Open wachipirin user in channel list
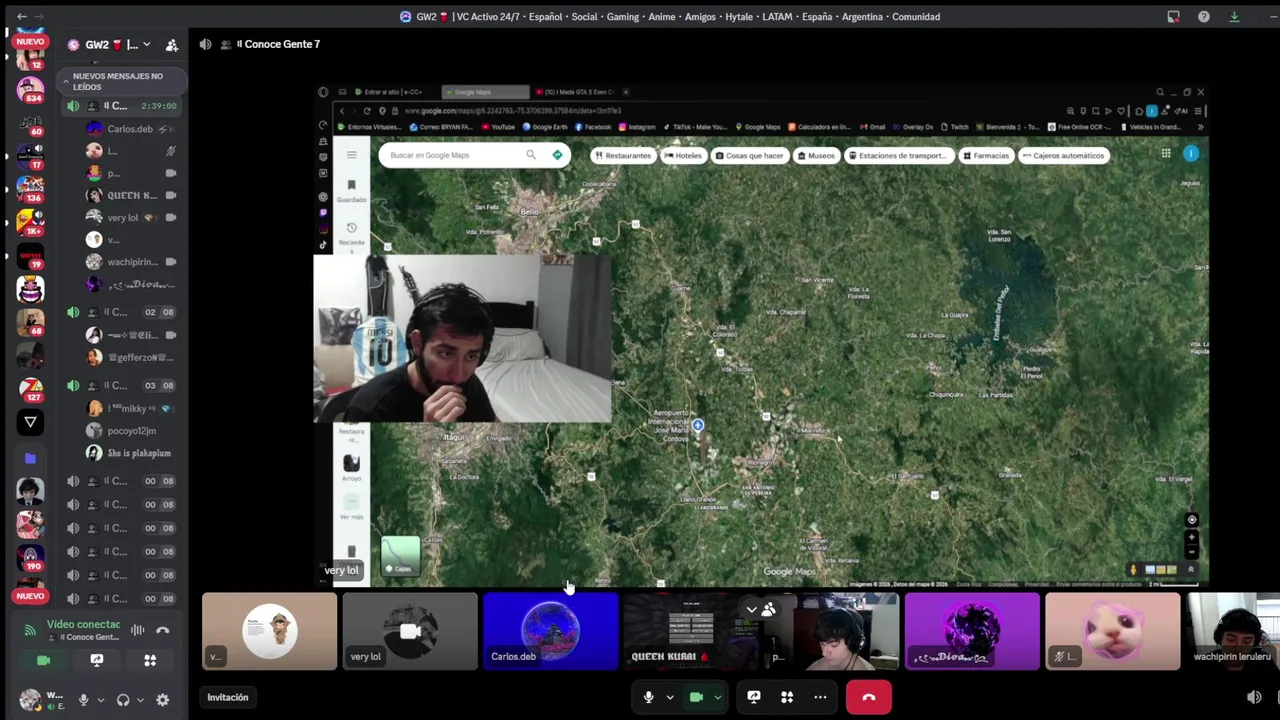Image resolution: width=1280 pixels, height=720 pixels. point(130,261)
